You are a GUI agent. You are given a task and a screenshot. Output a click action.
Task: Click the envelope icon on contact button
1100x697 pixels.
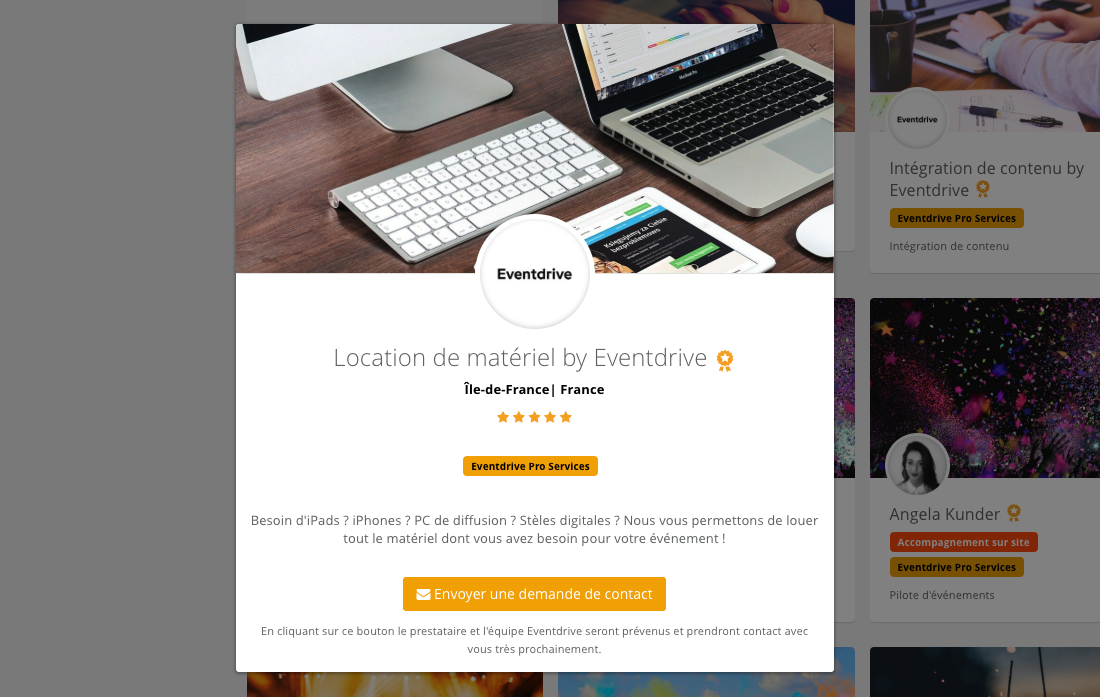pyautogui.click(x=423, y=595)
